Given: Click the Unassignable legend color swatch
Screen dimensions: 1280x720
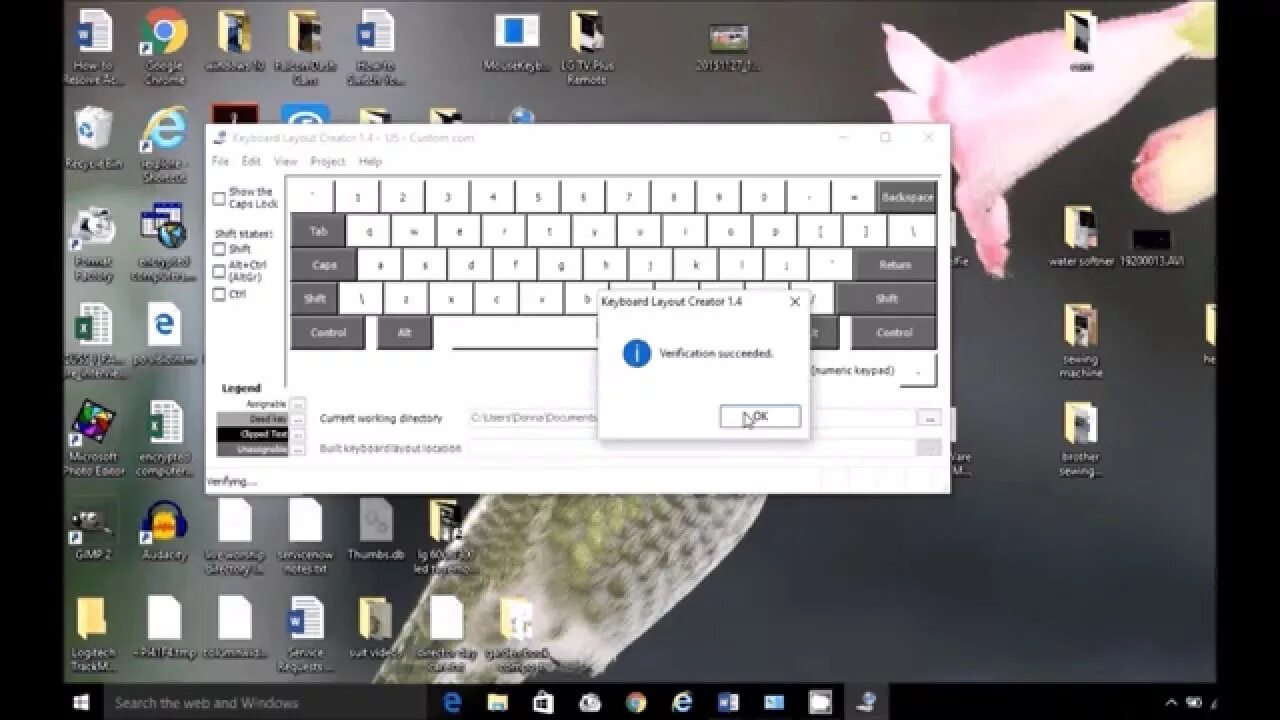Looking at the screenshot, I should click(252, 449).
